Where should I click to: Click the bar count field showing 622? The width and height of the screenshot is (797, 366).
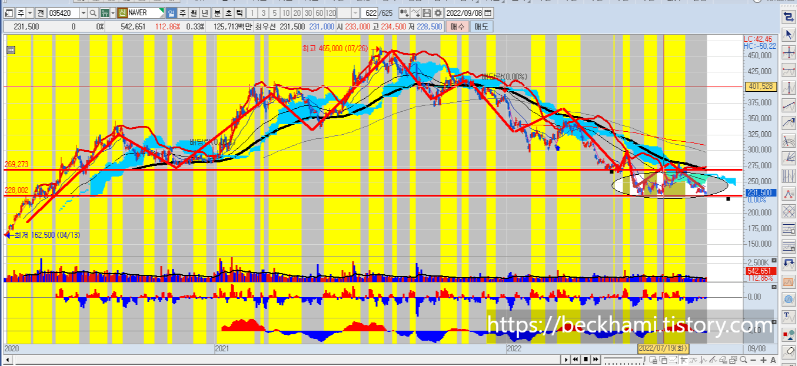point(369,13)
